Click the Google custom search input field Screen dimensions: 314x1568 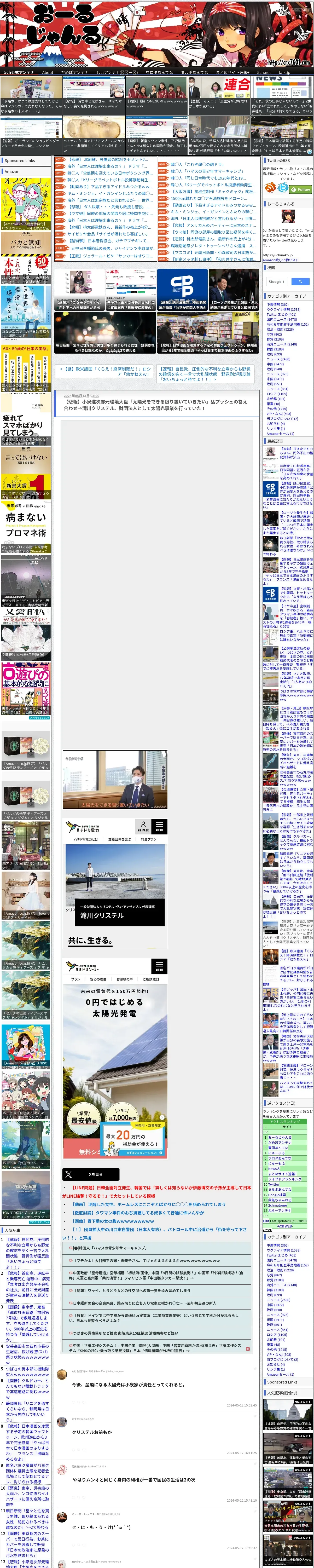pyautogui.click(x=276, y=281)
